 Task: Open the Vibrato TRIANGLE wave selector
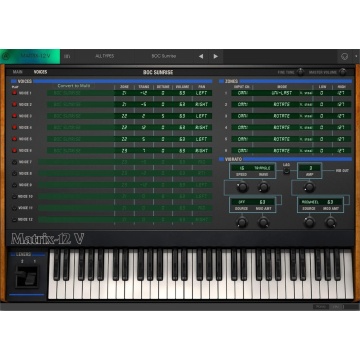click(x=263, y=168)
